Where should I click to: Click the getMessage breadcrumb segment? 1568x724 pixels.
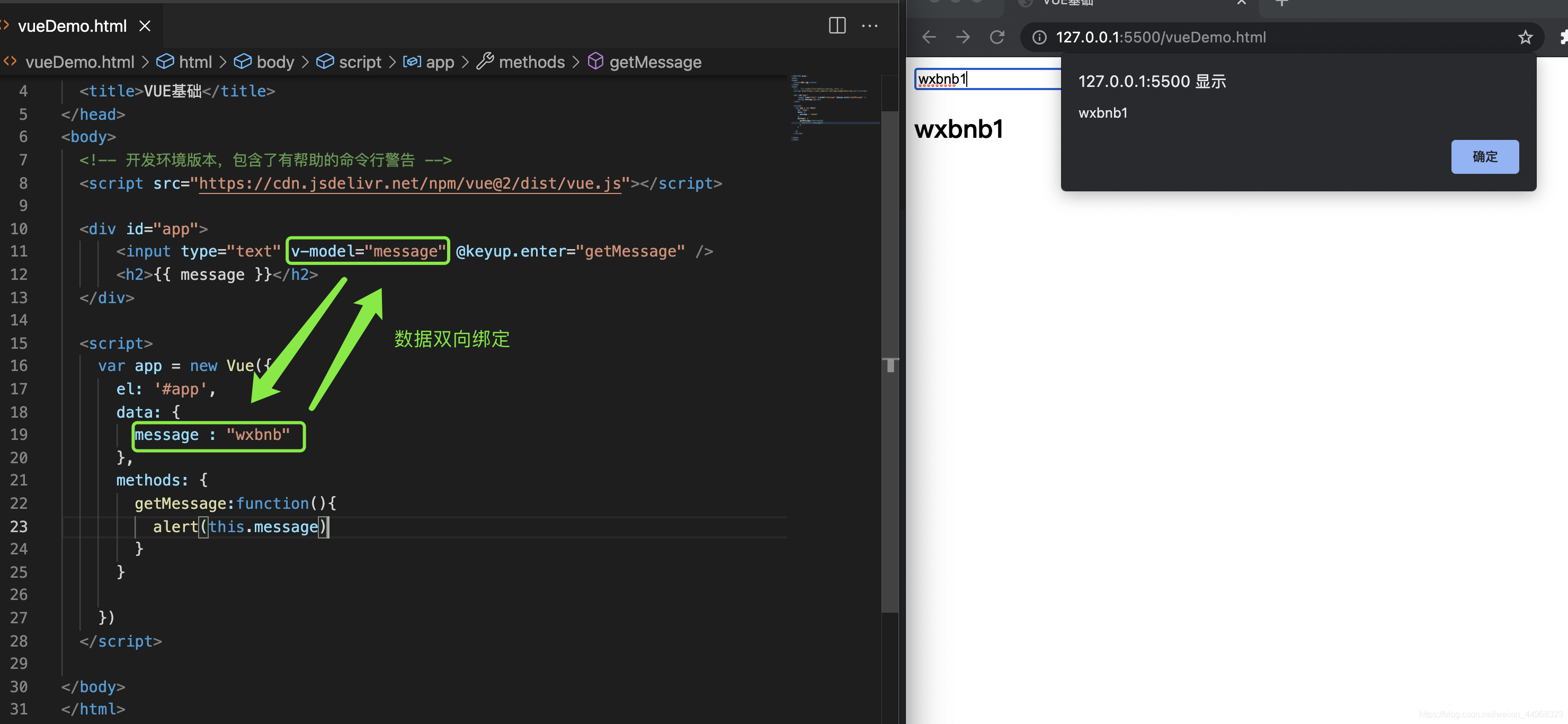(655, 62)
